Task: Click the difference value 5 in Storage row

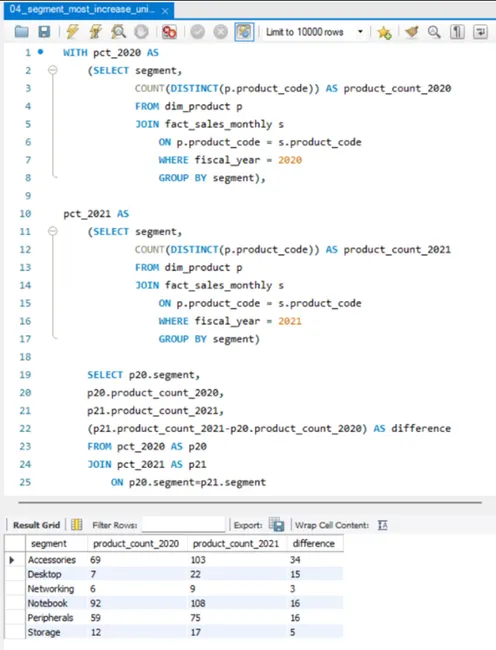Action: (293, 633)
